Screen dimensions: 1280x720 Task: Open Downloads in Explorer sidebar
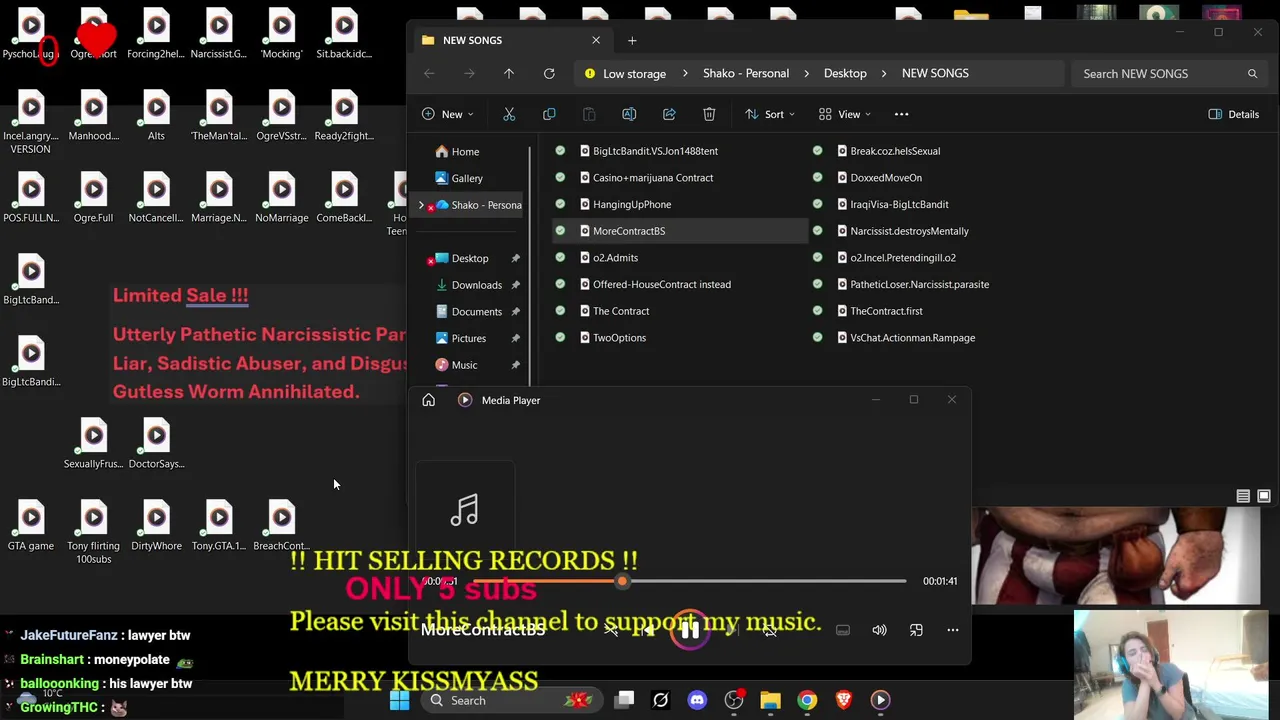point(476,285)
